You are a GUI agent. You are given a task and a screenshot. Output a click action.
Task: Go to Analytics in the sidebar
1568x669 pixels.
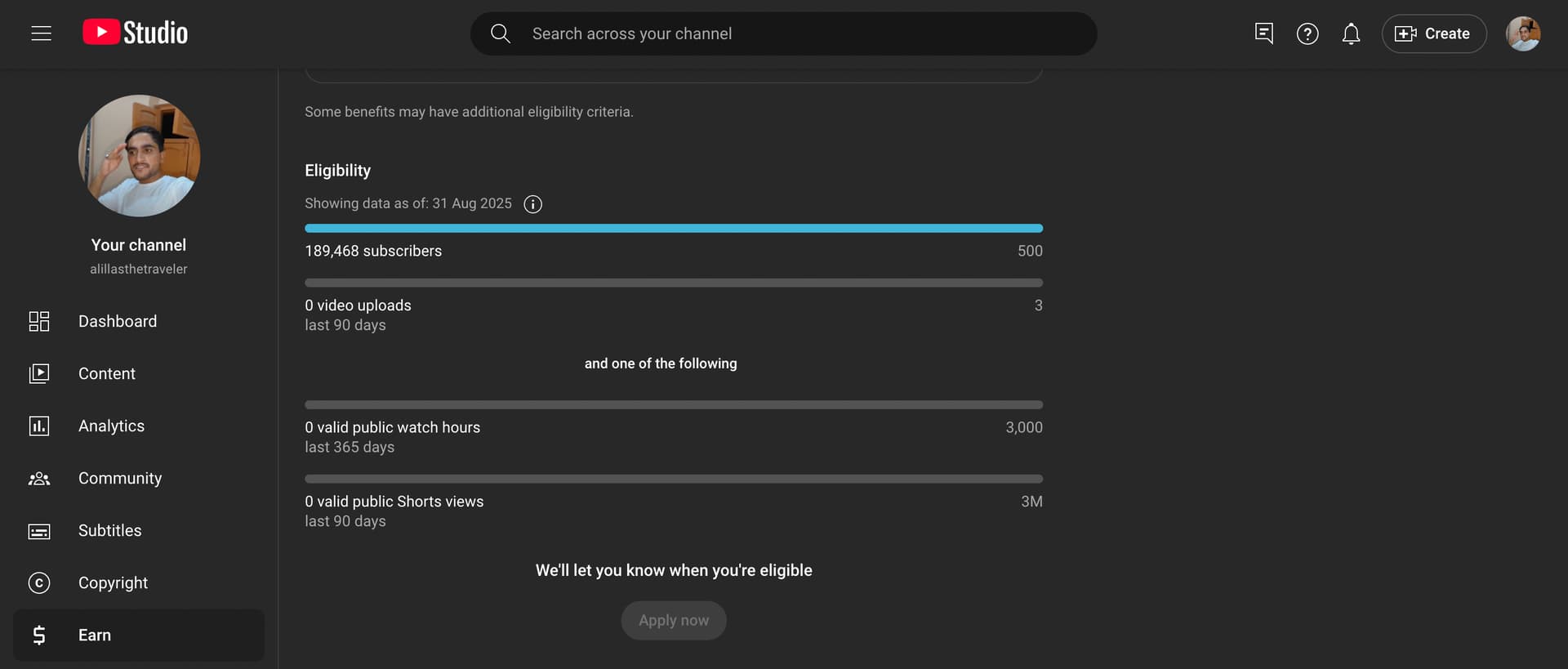click(x=111, y=426)
